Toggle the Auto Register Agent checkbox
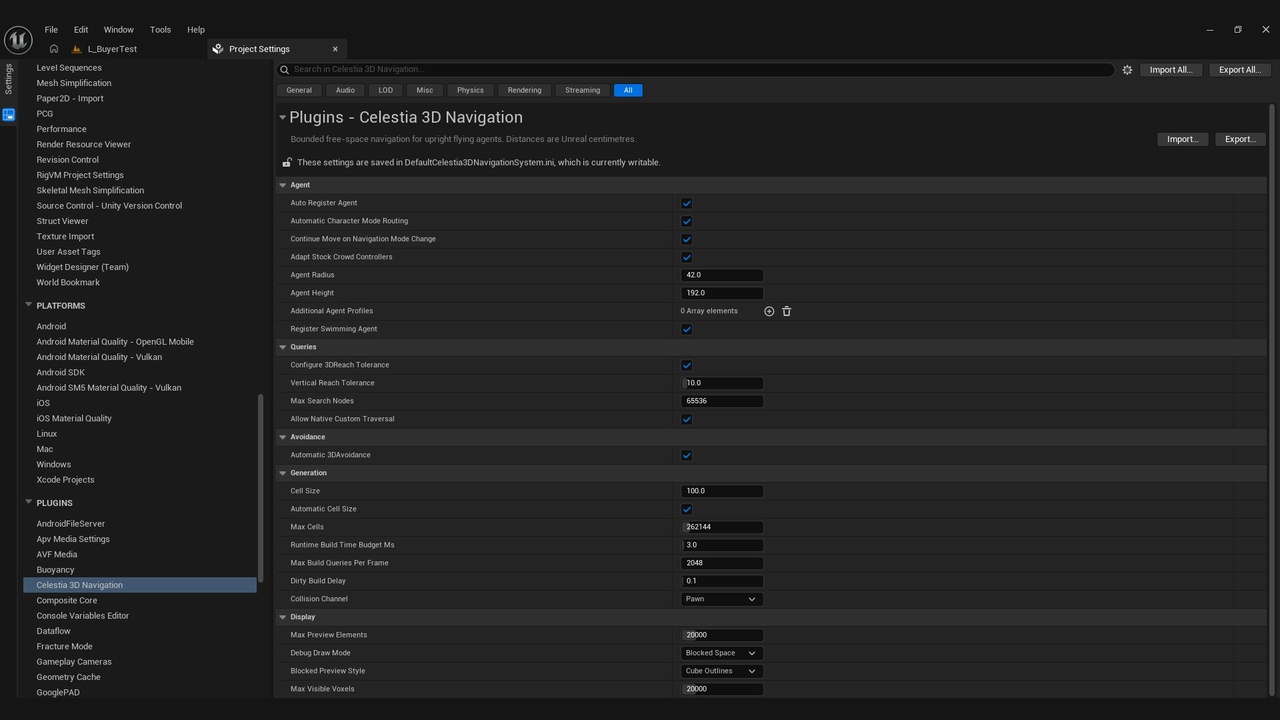The width and height of the screenshot is (1280, 720). [687, 203]
